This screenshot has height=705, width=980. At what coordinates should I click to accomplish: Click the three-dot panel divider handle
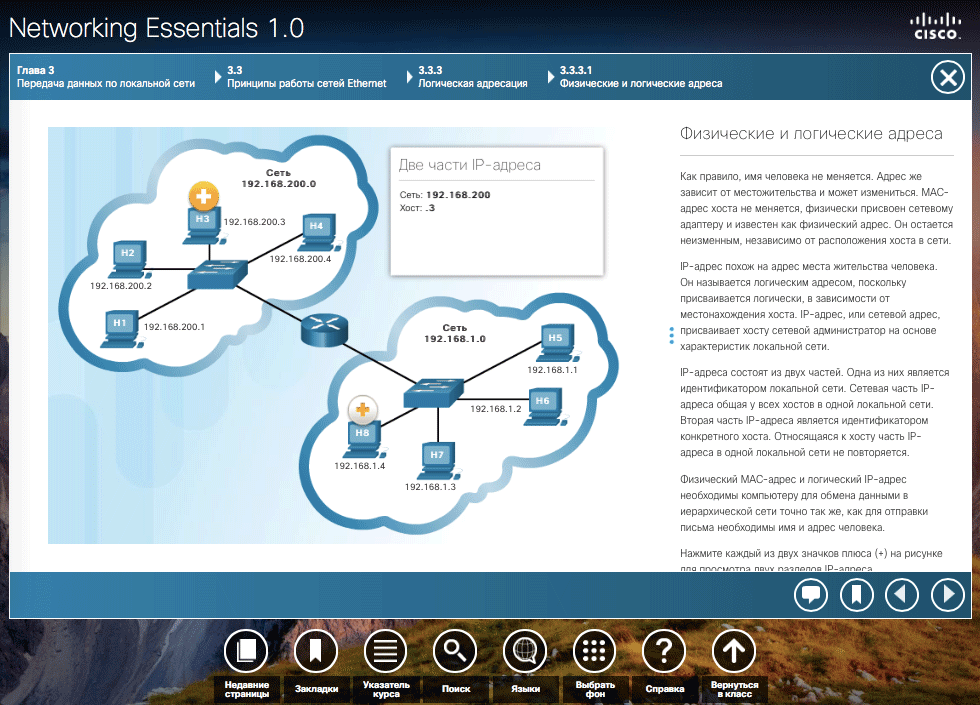(x=671, y=336)
